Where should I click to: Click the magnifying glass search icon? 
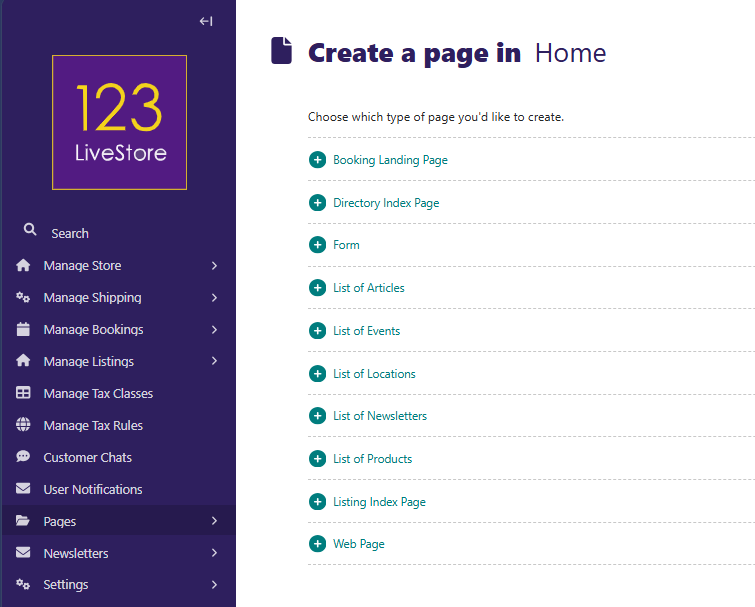pos(30,230)
